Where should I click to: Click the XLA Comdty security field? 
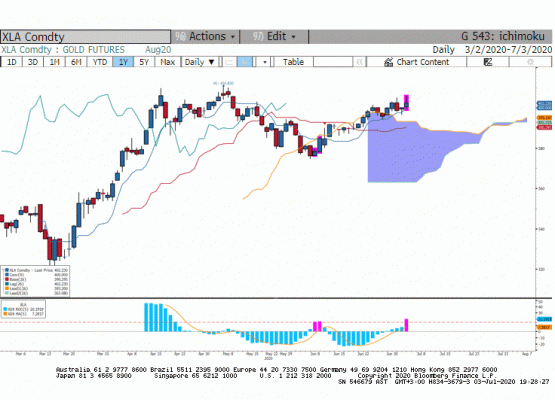pos(85,37)
